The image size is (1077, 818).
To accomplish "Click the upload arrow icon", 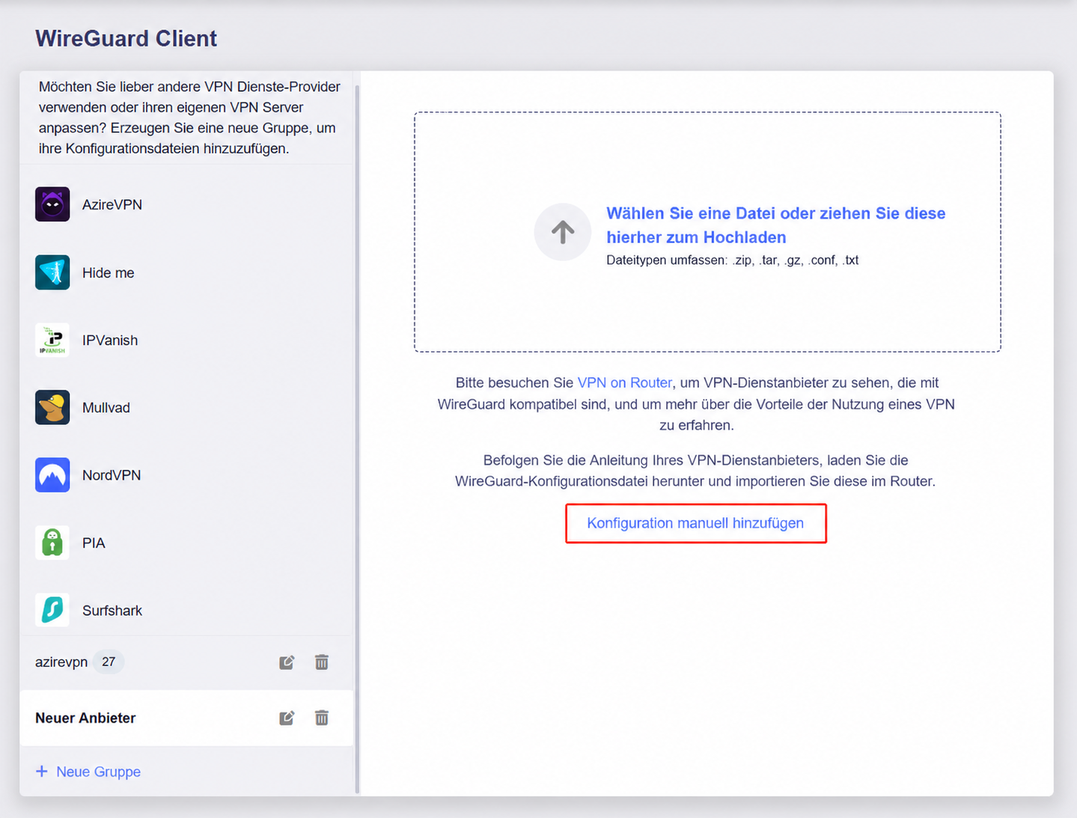I will (563, 232).
